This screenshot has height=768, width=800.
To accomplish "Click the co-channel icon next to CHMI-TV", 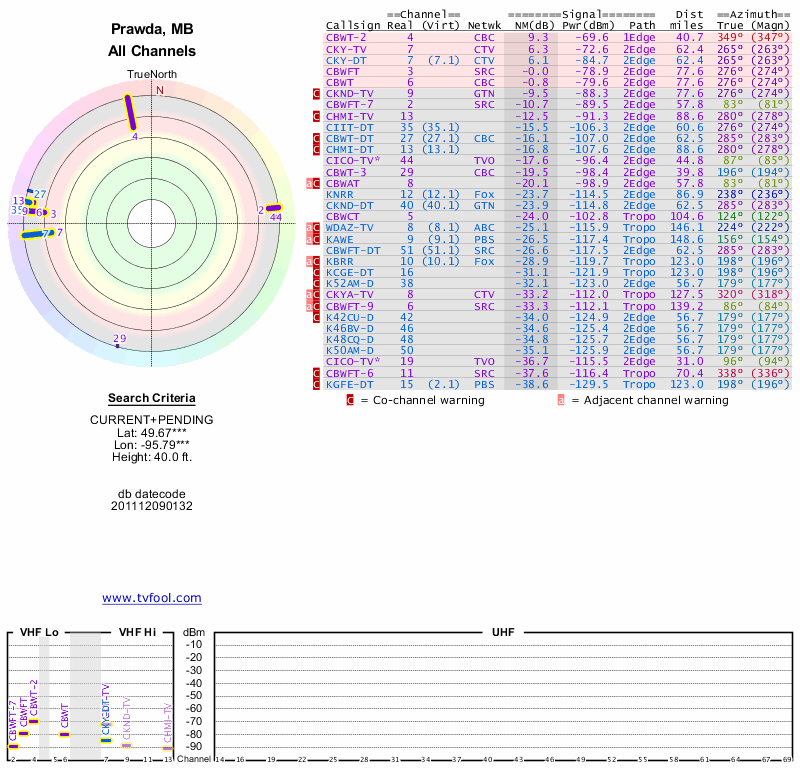I will 317,116.
